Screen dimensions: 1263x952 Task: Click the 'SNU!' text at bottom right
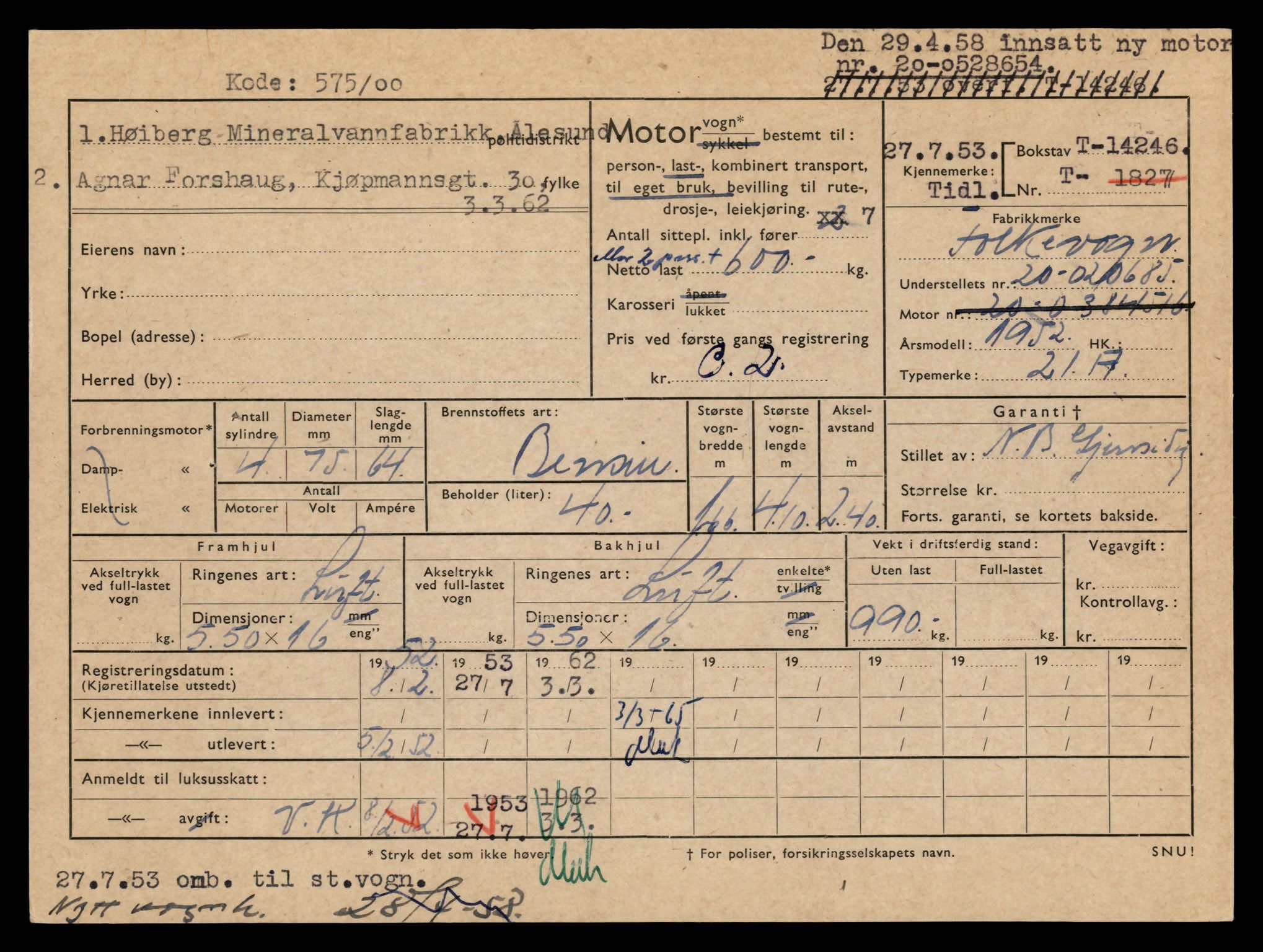(1172, 852)
